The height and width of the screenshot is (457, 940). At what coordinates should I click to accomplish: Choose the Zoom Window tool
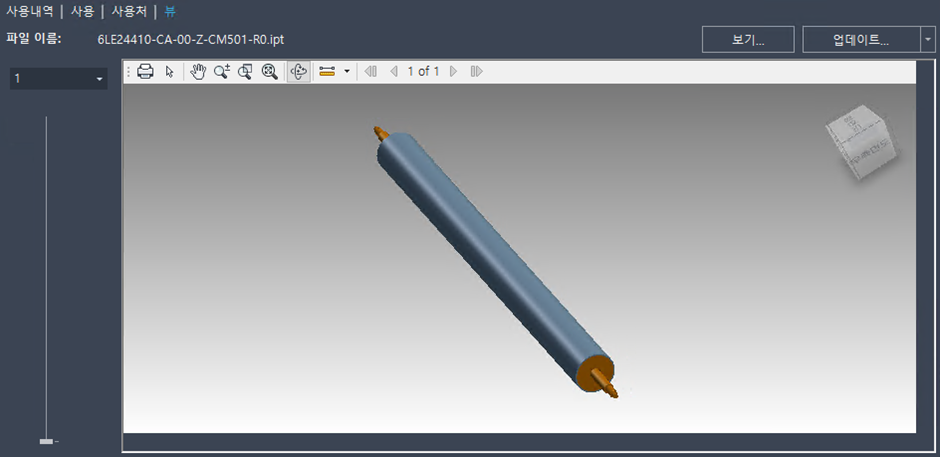pyautogui.click(x=245, y=72)
